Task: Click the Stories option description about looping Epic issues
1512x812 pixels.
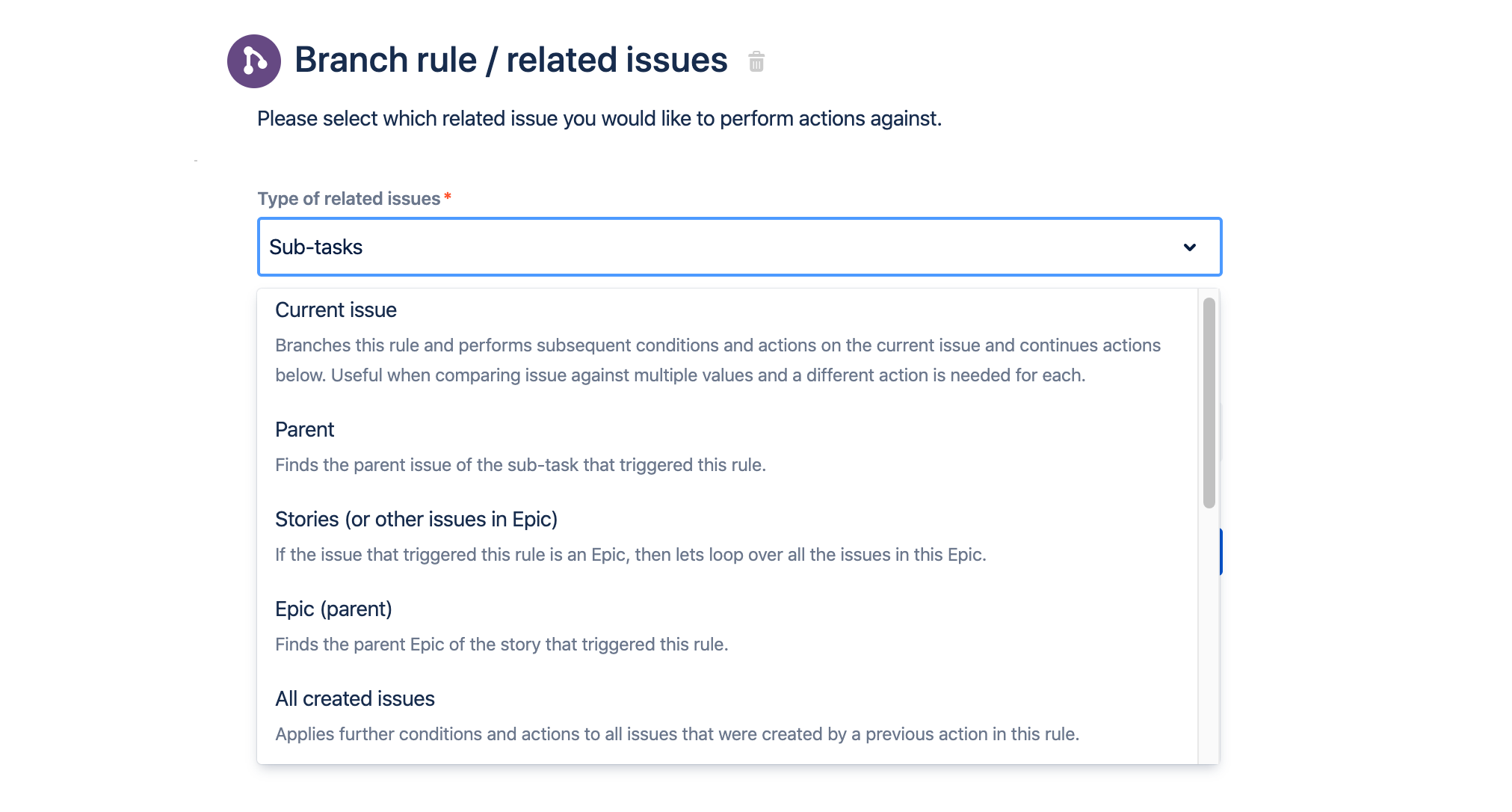Action: coord(630,555)
